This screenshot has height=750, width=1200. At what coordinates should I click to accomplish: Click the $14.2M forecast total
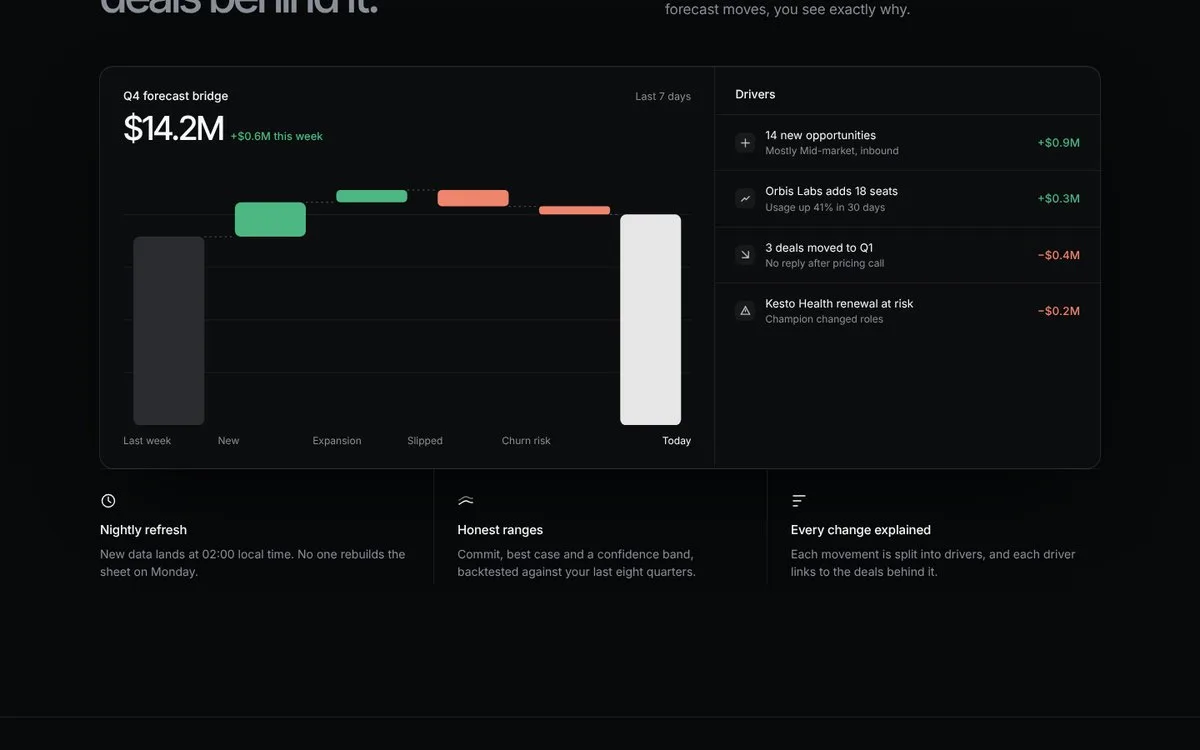tap(173, 129)
